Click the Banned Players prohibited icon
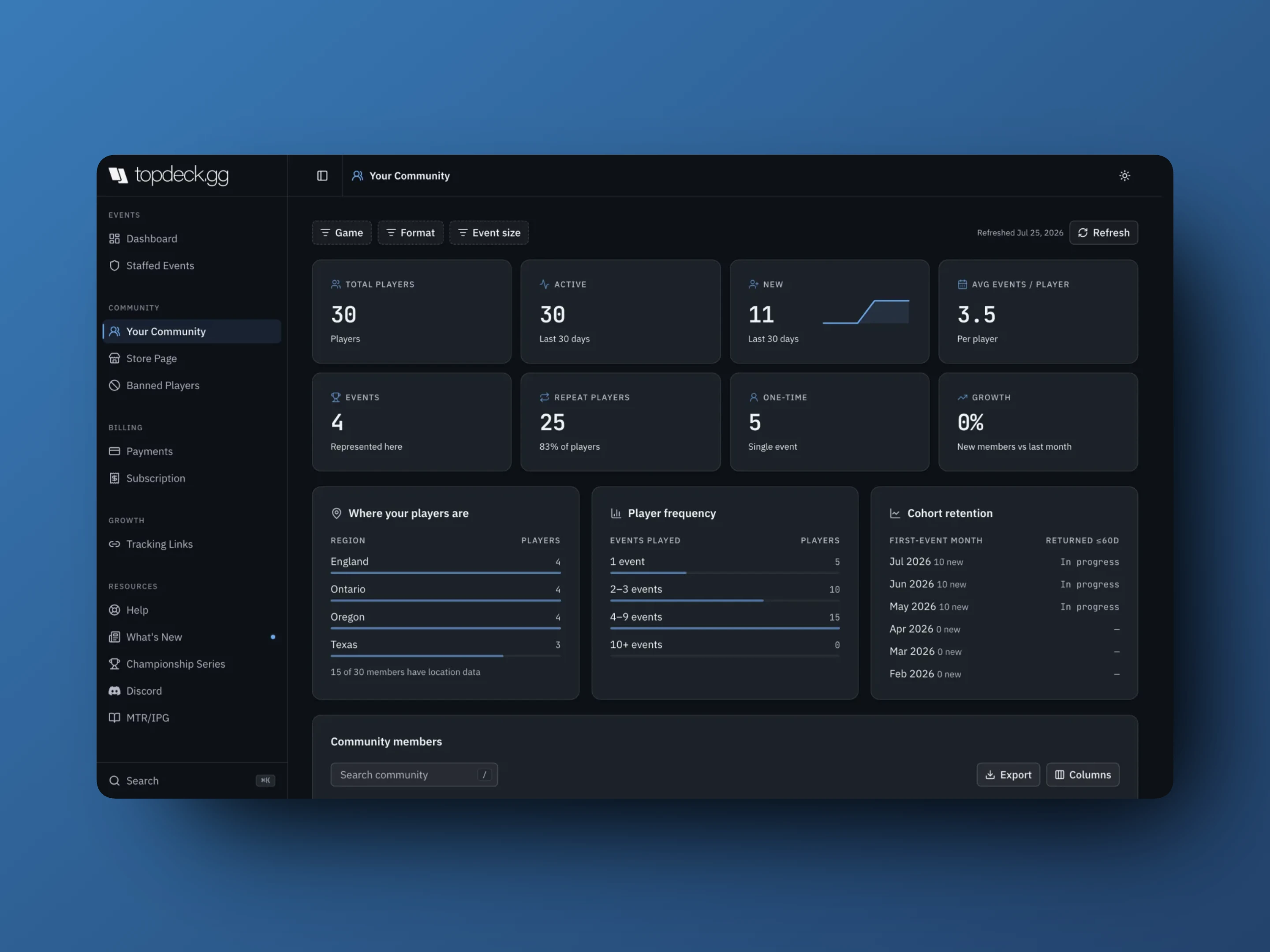The height and width of the screenshot is (952, 1270). [x=114, y=385]
